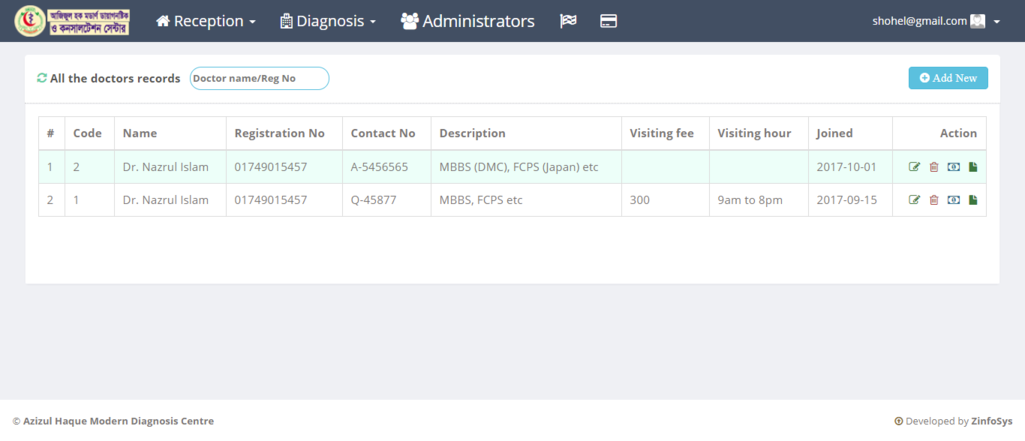
Task: Go to the Administrators menu
Action: pyautogui.click(x=467, y=21)
